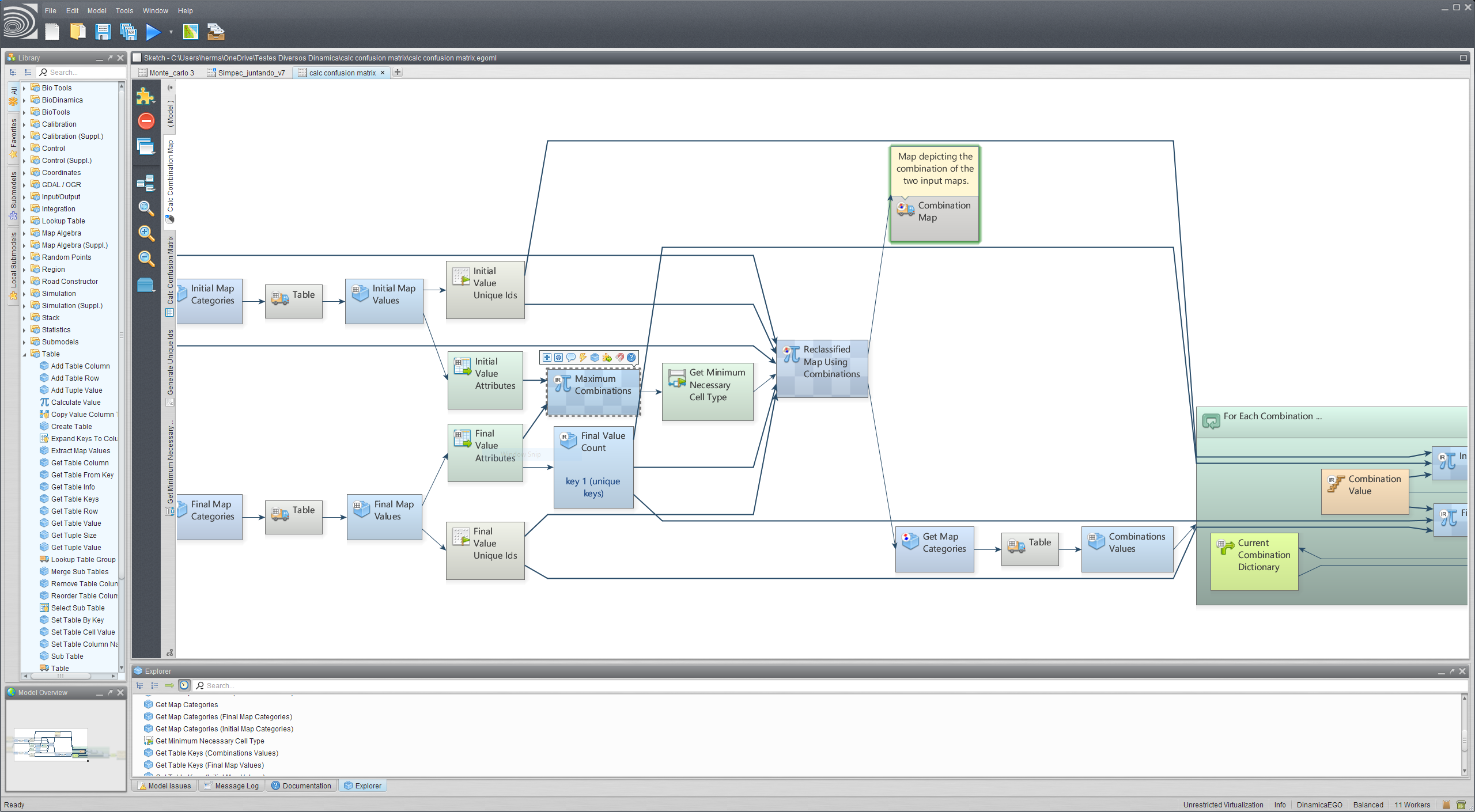
Task: Open the dropdown arrow beside Run button
Action: tap(171, 32)
